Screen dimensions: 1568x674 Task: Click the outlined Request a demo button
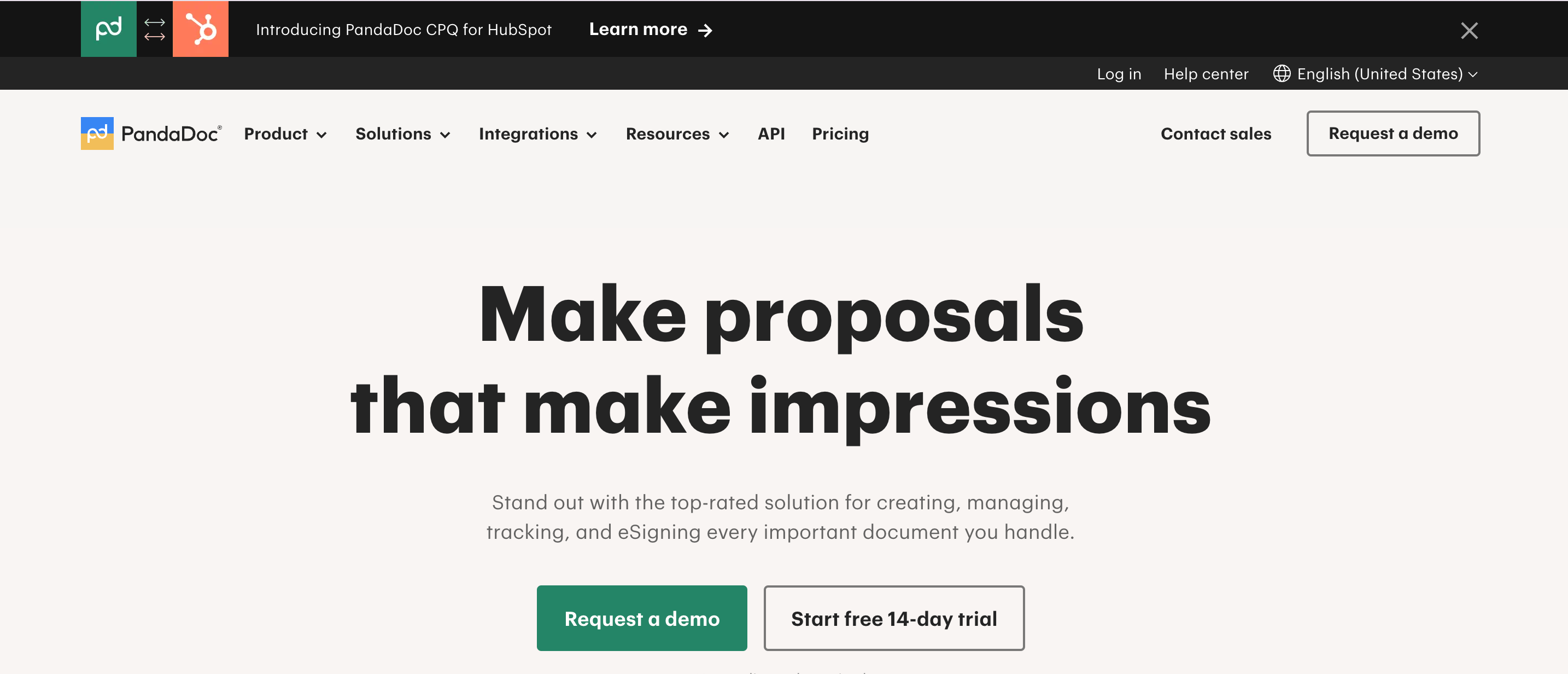coord(1393,133)
